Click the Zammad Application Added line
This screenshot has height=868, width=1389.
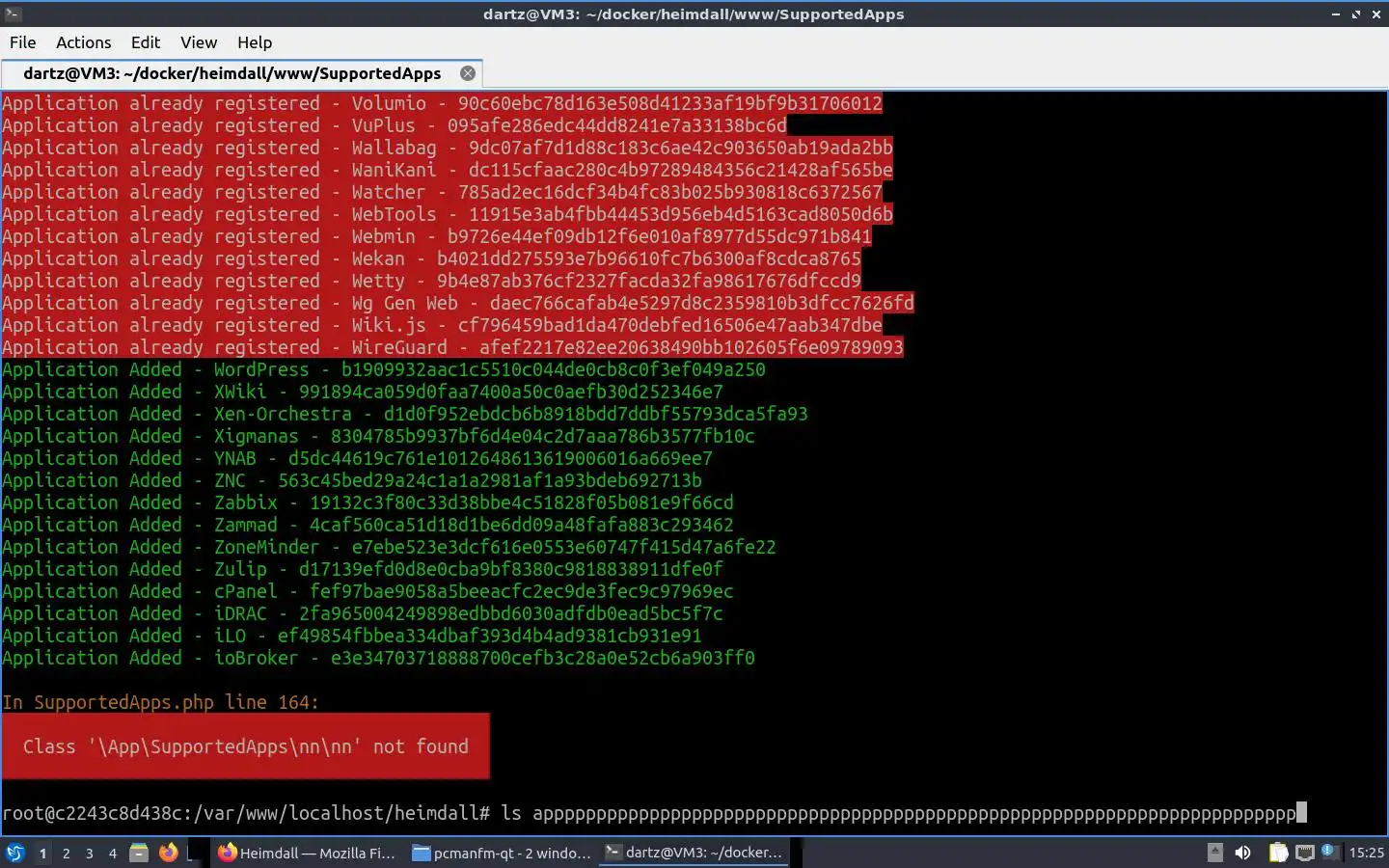tap(368, 525)
